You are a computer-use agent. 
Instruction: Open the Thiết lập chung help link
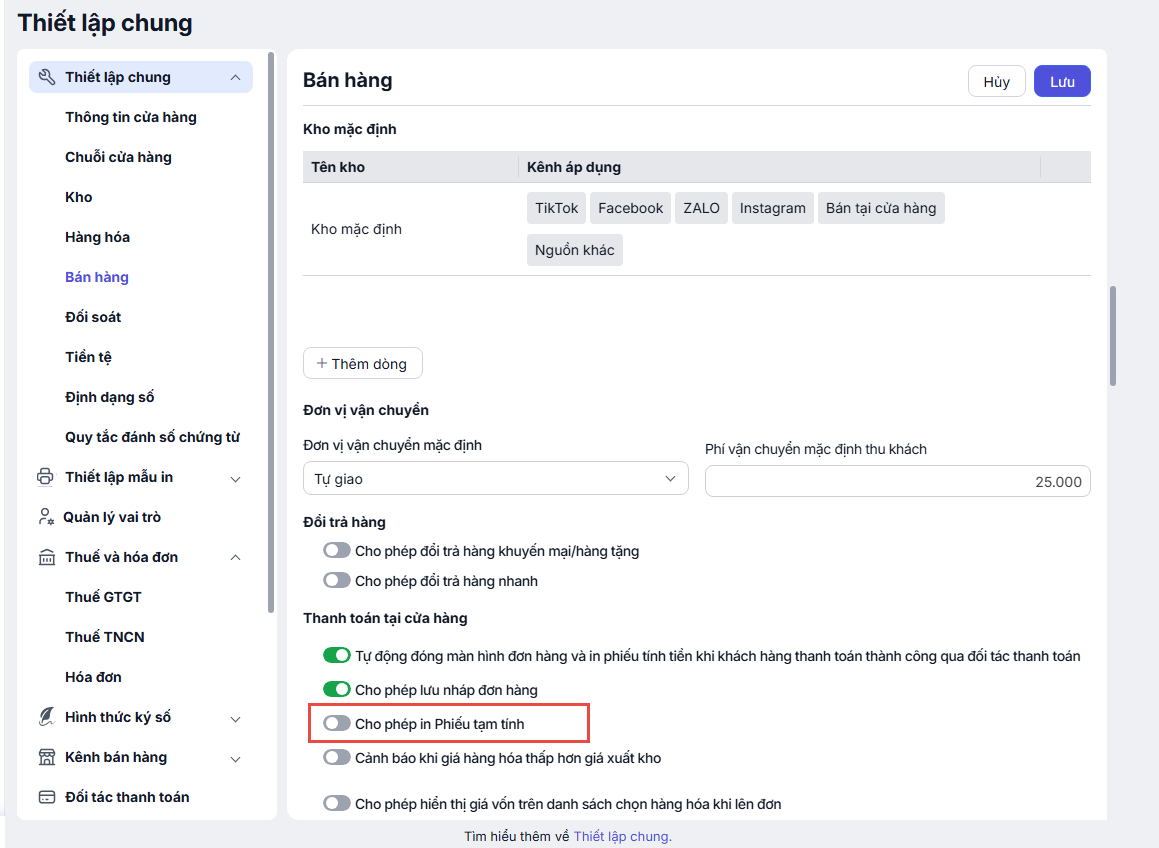coord(622,836)
